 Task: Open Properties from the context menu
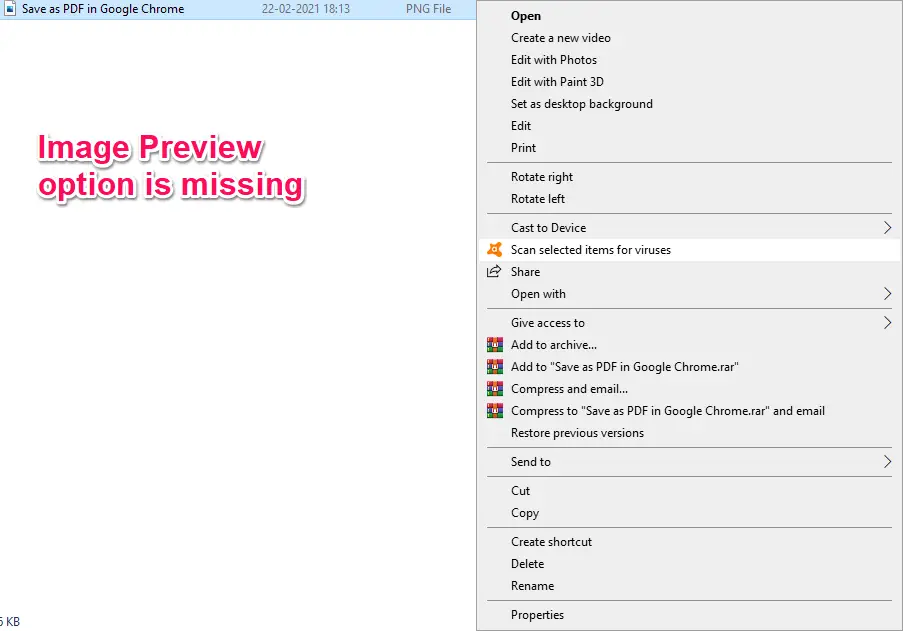(x=689, y=614)
